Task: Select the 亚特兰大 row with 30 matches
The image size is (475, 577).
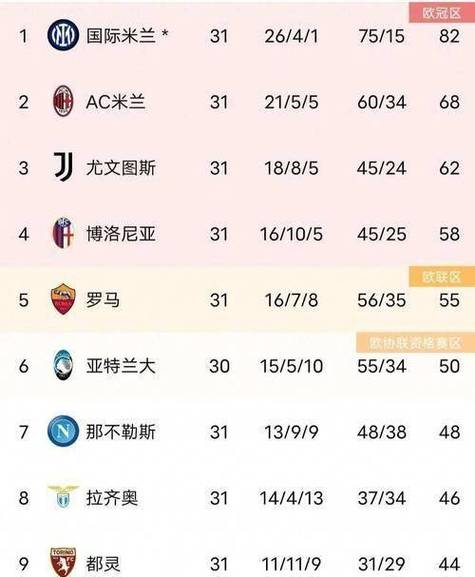Action: click(x=237, y=365)
